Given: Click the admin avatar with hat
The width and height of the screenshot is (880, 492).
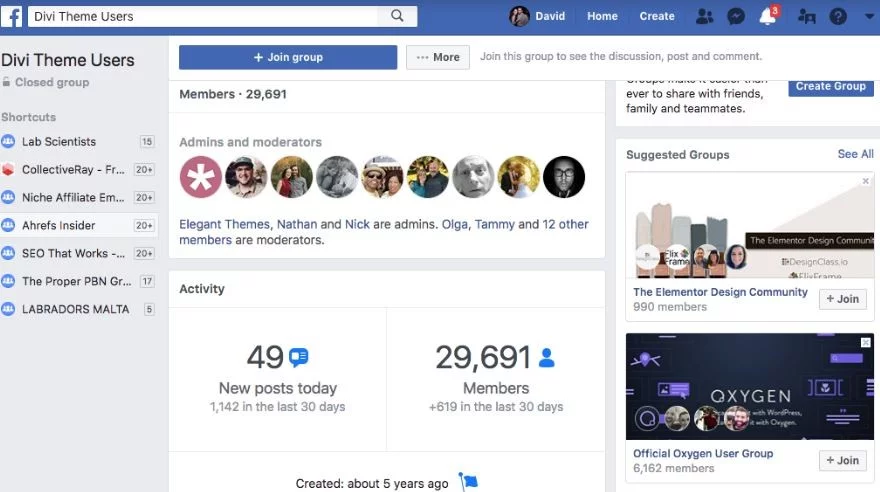Looking at the screenshot, I should click(246, 177).
